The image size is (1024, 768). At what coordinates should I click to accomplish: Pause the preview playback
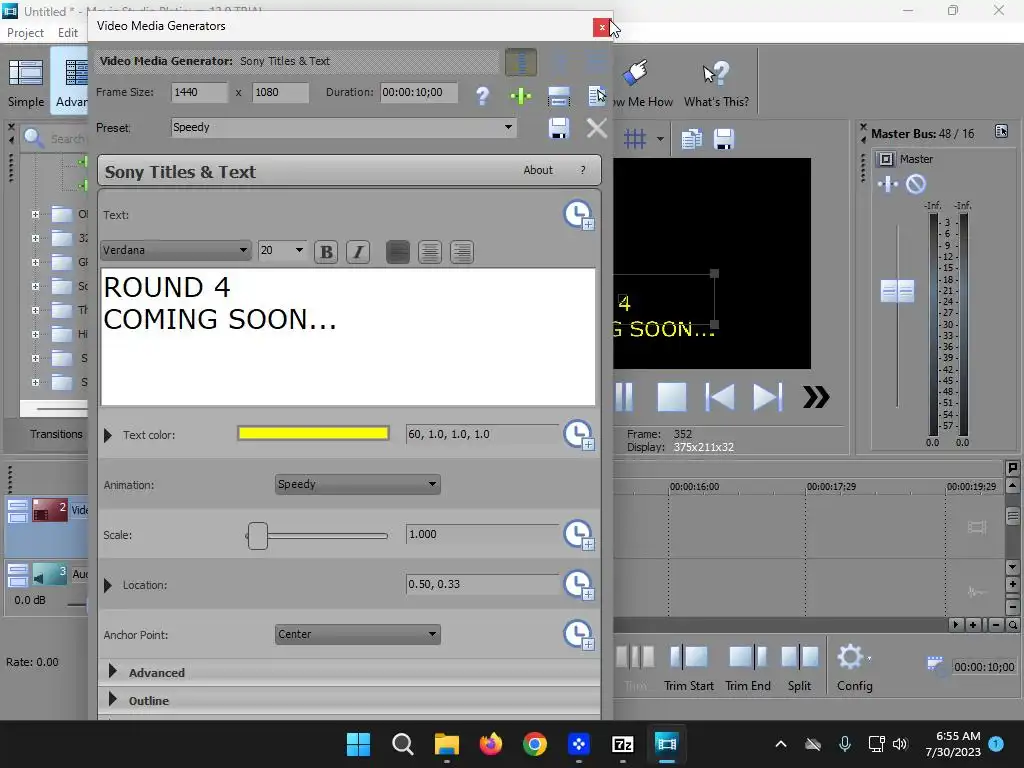click(624, 396)
